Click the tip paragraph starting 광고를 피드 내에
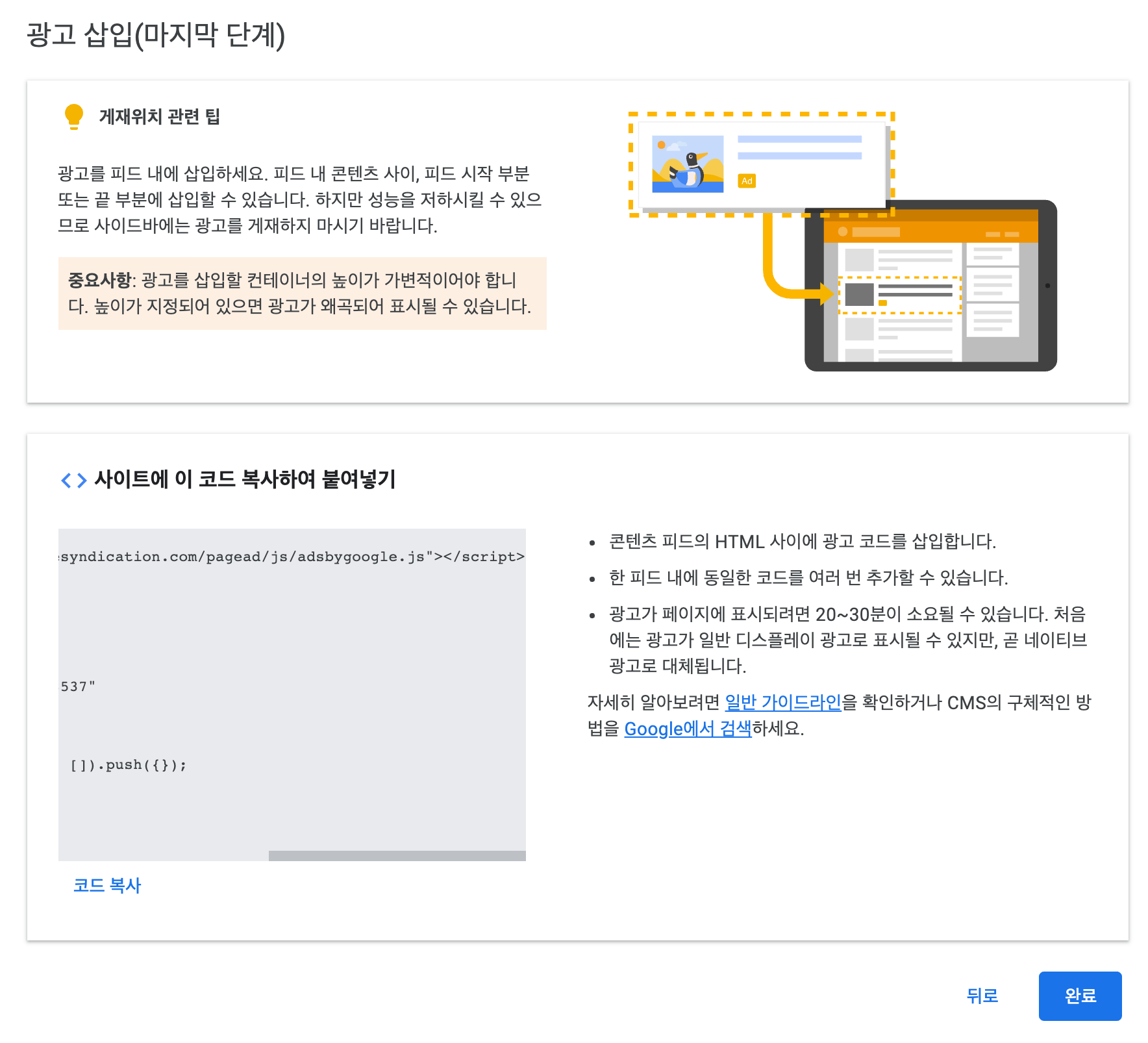The image size is (1148, 1043). (300, 199)
